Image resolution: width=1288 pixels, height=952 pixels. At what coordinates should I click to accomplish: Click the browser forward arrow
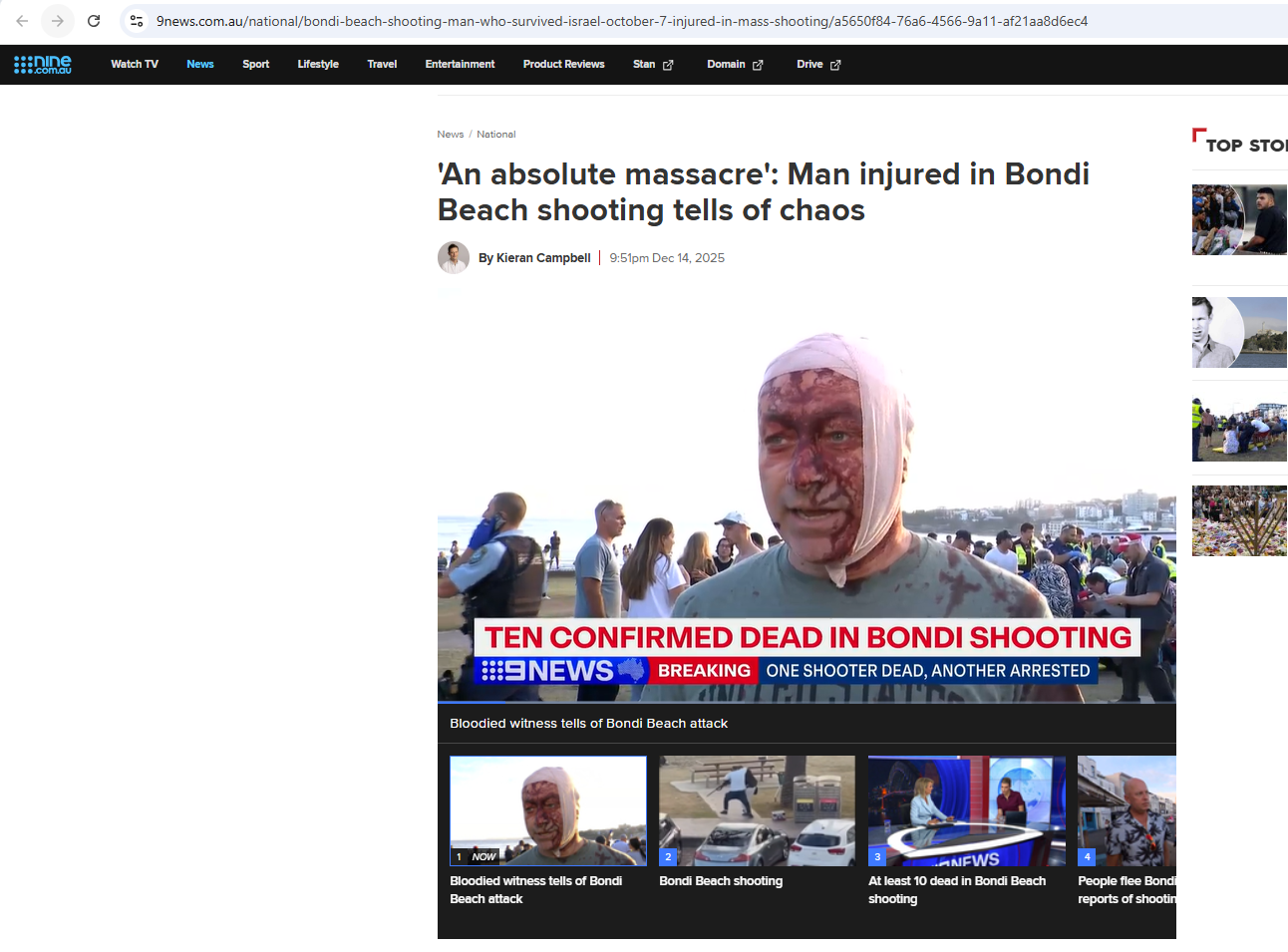58,21
